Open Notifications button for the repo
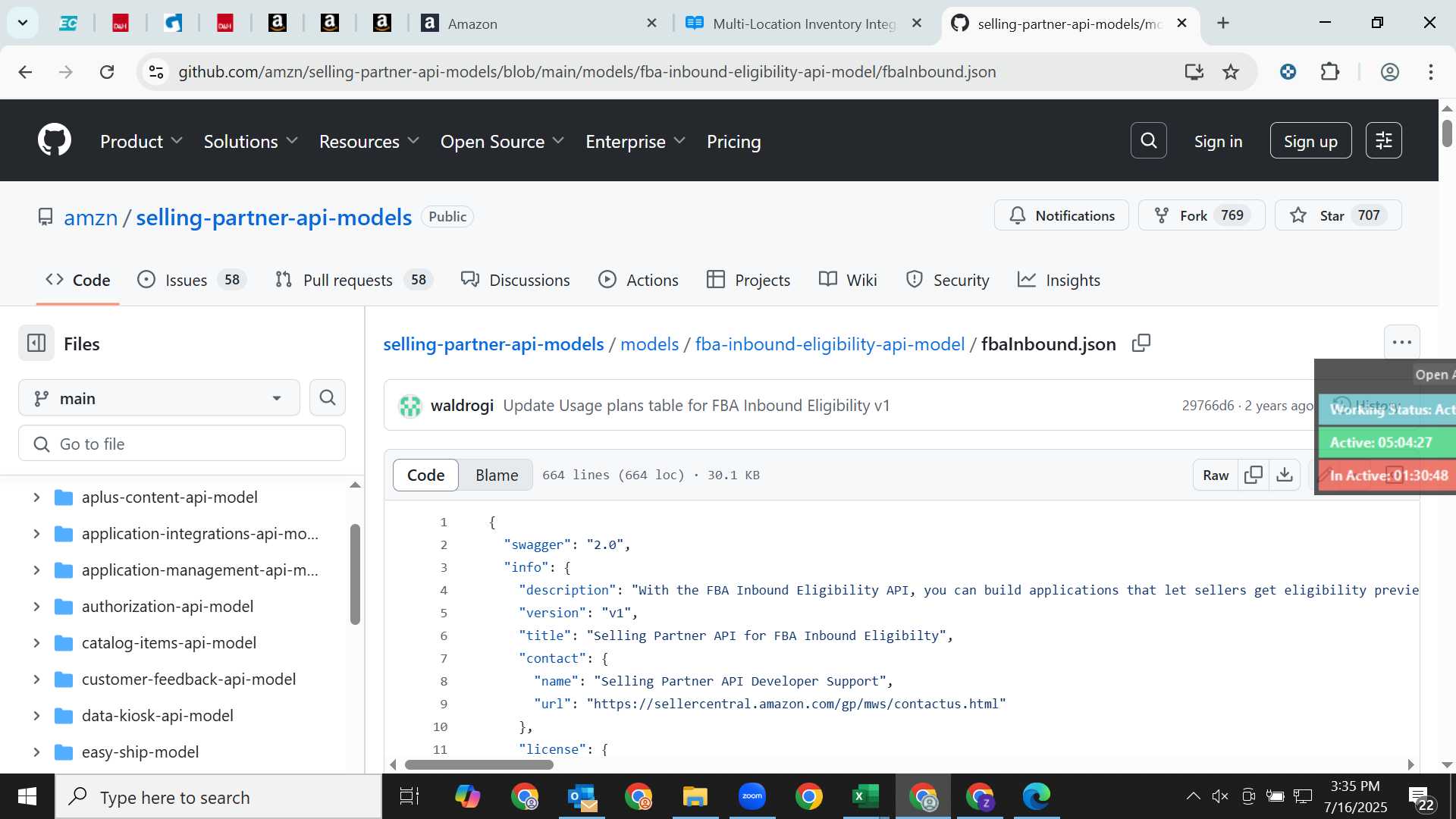 [x=1061, y=215]
